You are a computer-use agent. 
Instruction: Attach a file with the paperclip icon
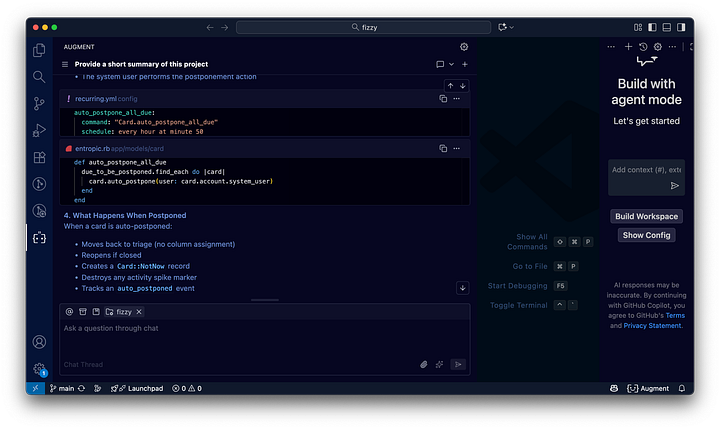424,364
